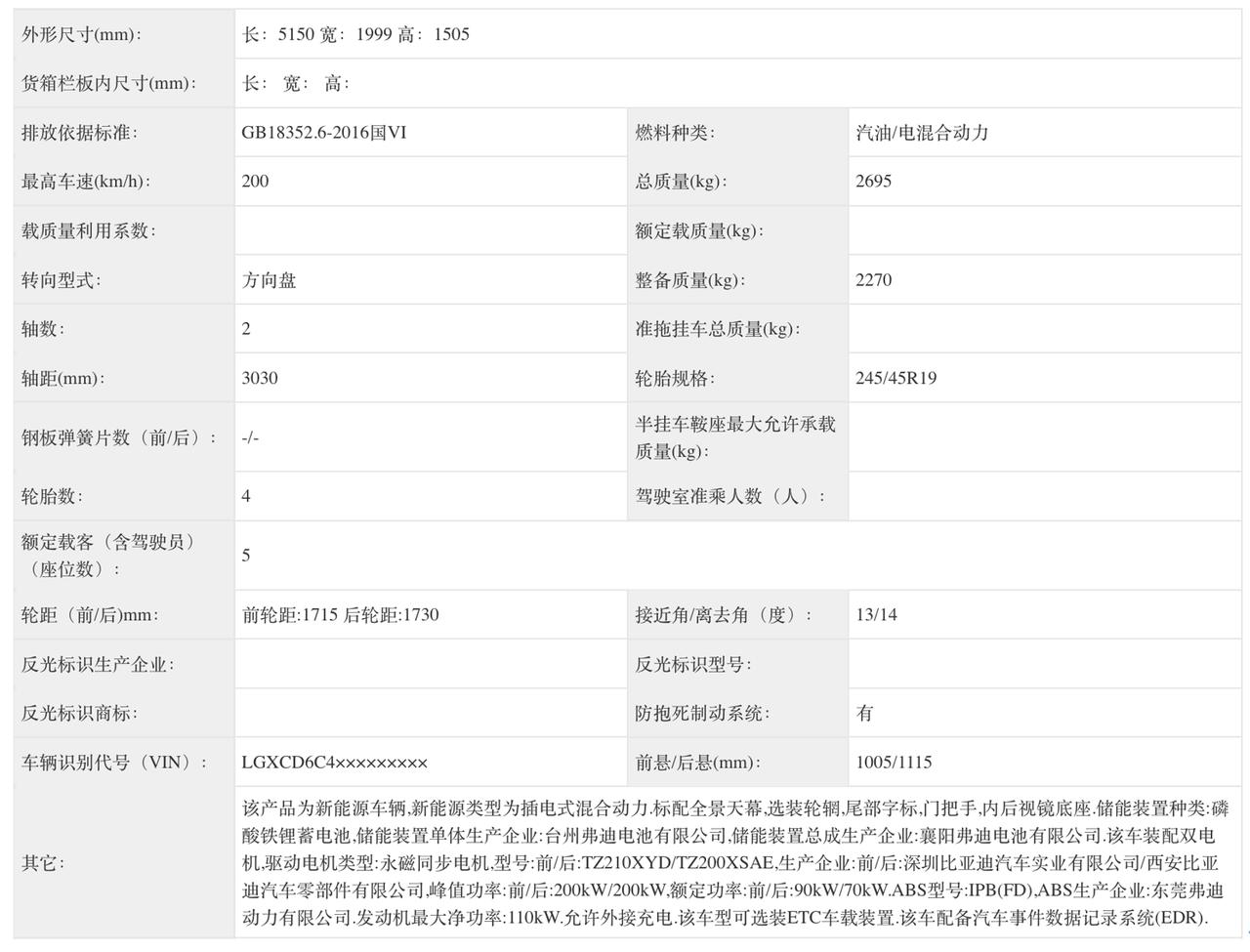1250x952 pixels.
Task: Click the 反光标识型号 label
Action: [694, 664]
